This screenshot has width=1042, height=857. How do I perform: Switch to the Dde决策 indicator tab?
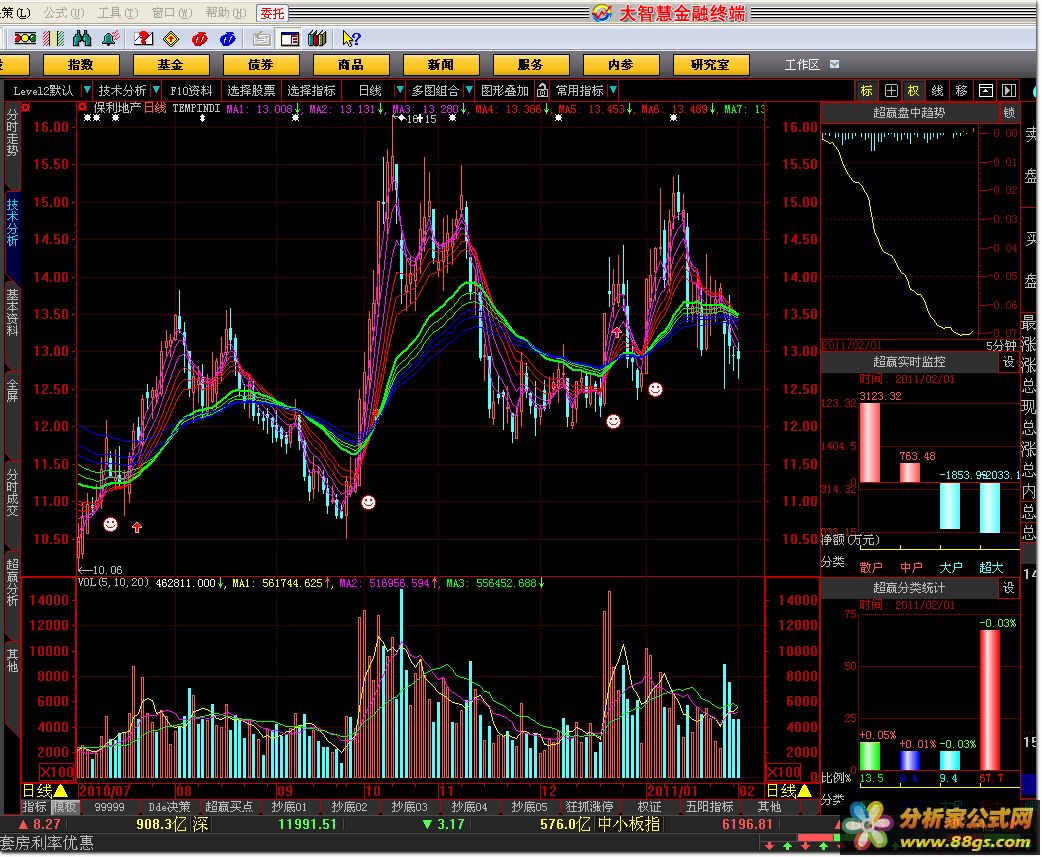pyautogui.click(x=169, y=807)
